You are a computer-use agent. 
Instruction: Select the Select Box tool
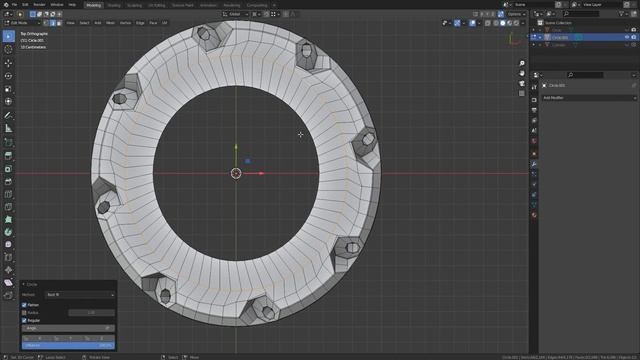click(x=8, y=36)
